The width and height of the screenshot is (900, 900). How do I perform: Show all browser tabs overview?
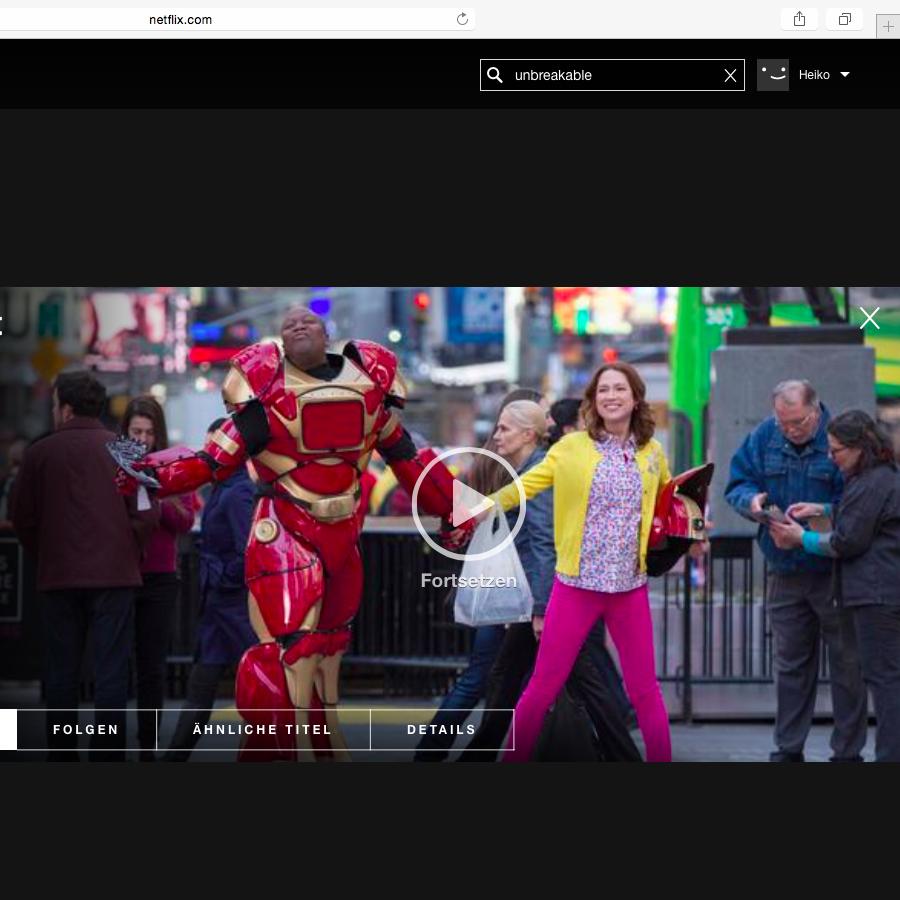click(844, 20)
